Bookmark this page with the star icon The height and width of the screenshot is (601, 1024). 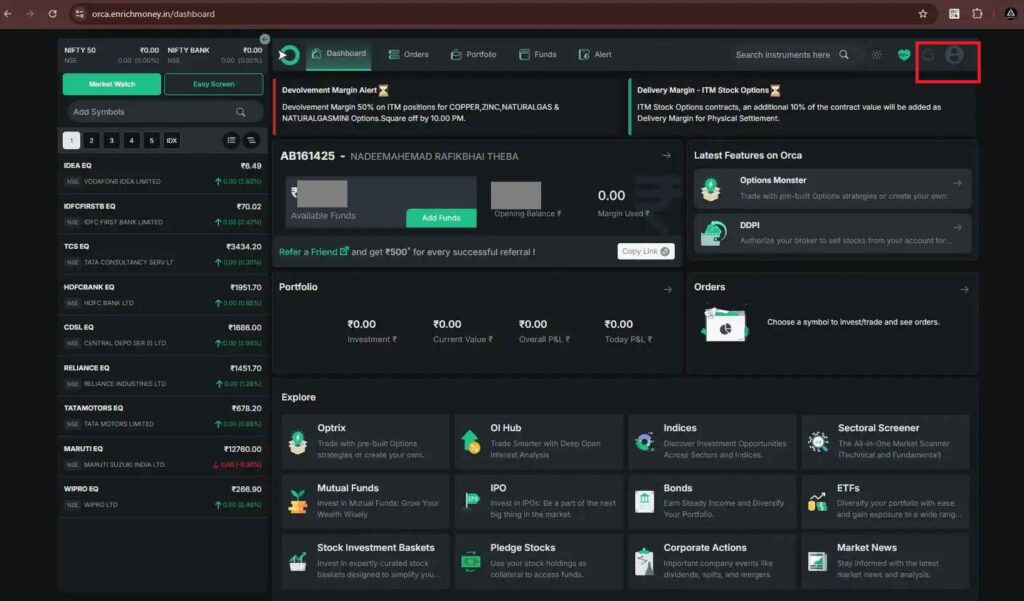click(923, 14)
